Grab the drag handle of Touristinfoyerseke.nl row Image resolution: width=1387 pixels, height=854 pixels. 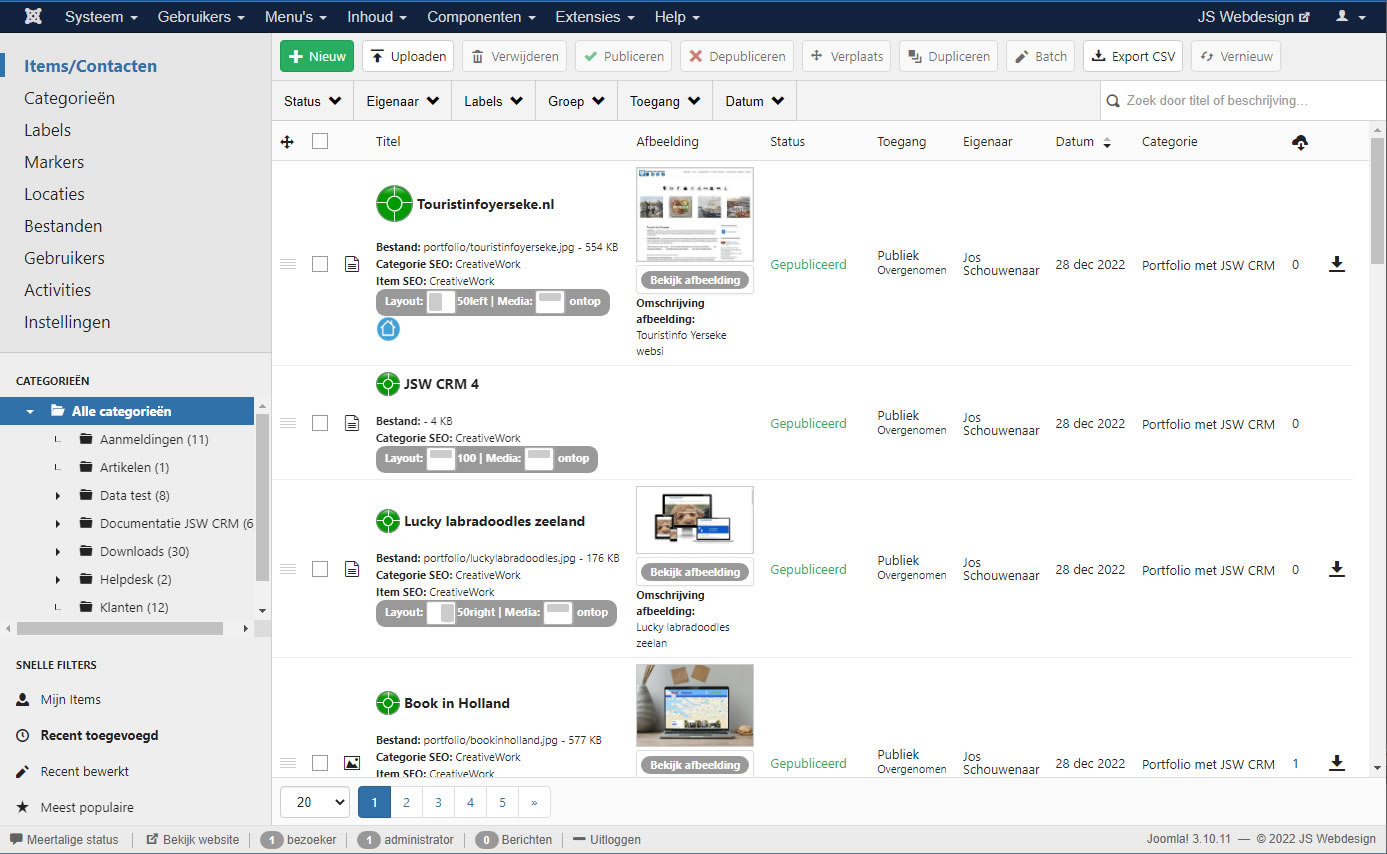[x=288, y=264]
